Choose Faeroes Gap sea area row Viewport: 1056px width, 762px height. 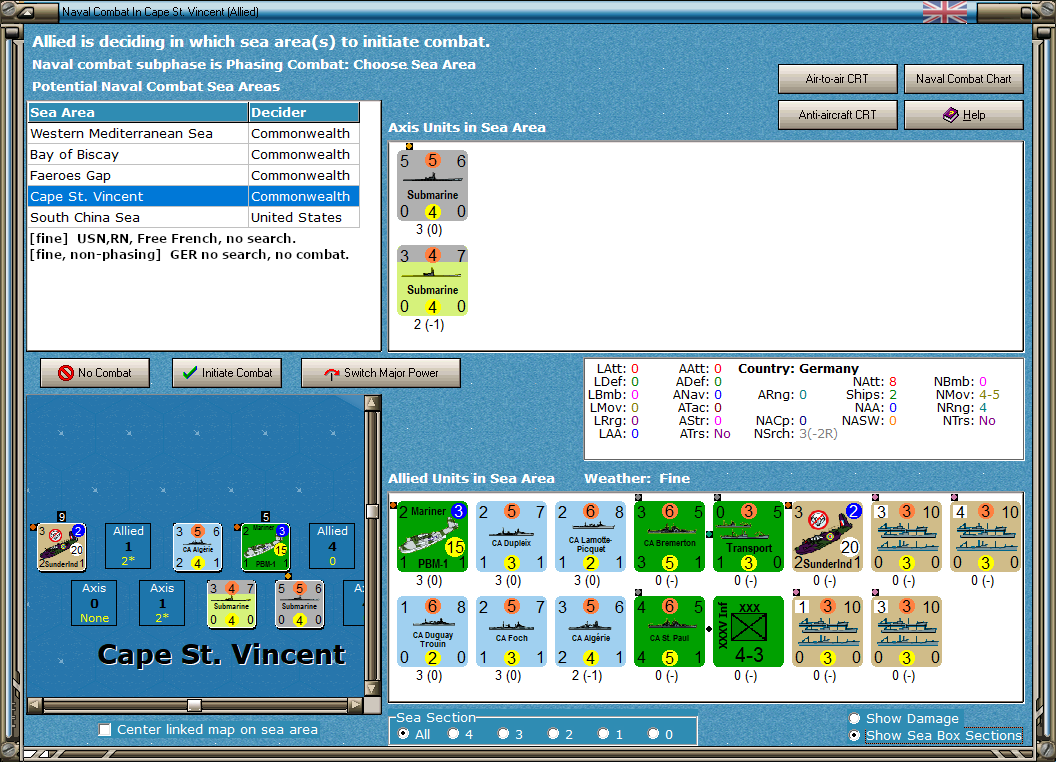[193, 175]
